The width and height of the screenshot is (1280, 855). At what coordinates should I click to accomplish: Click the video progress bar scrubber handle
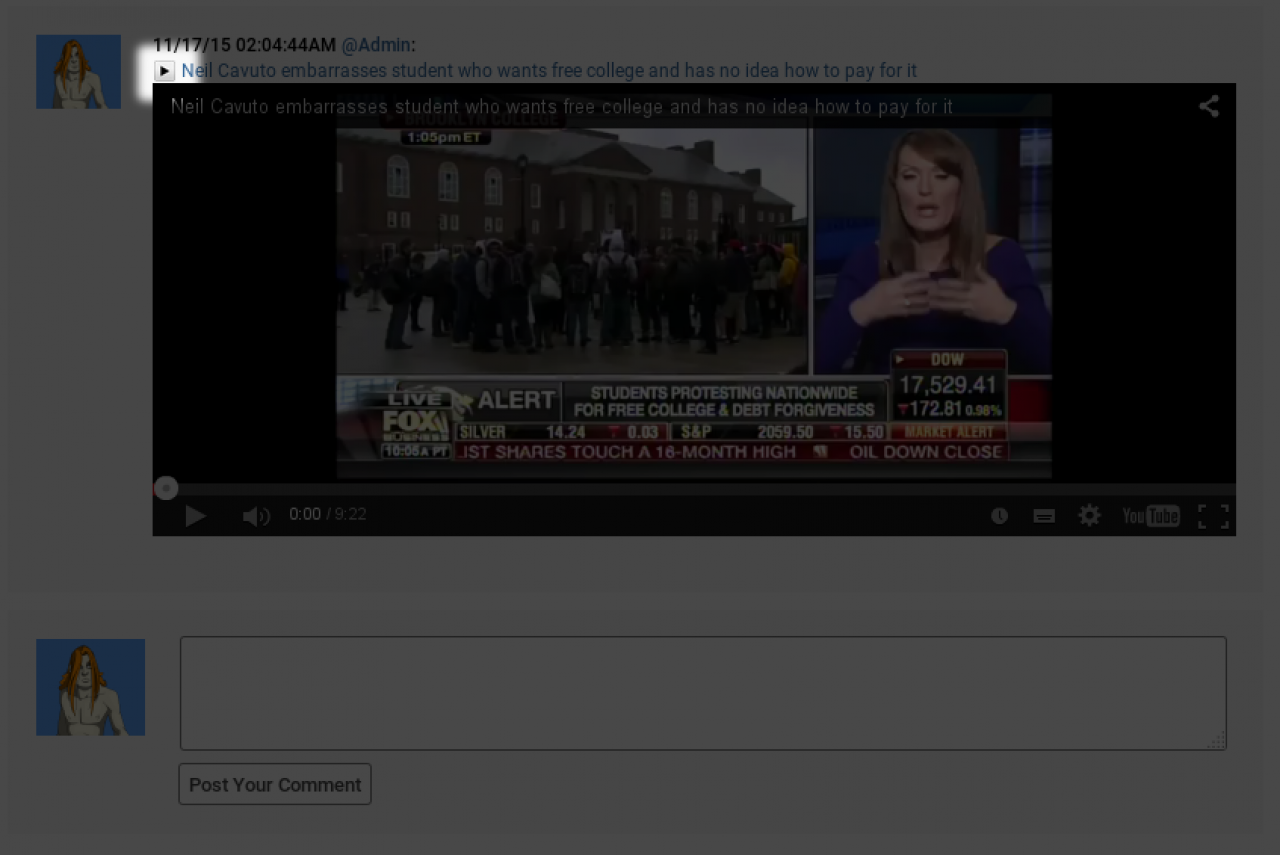[166, 488]
